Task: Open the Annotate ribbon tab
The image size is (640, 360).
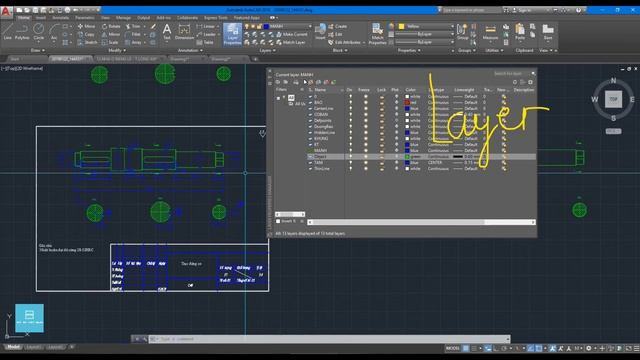Action: [60, 18]
